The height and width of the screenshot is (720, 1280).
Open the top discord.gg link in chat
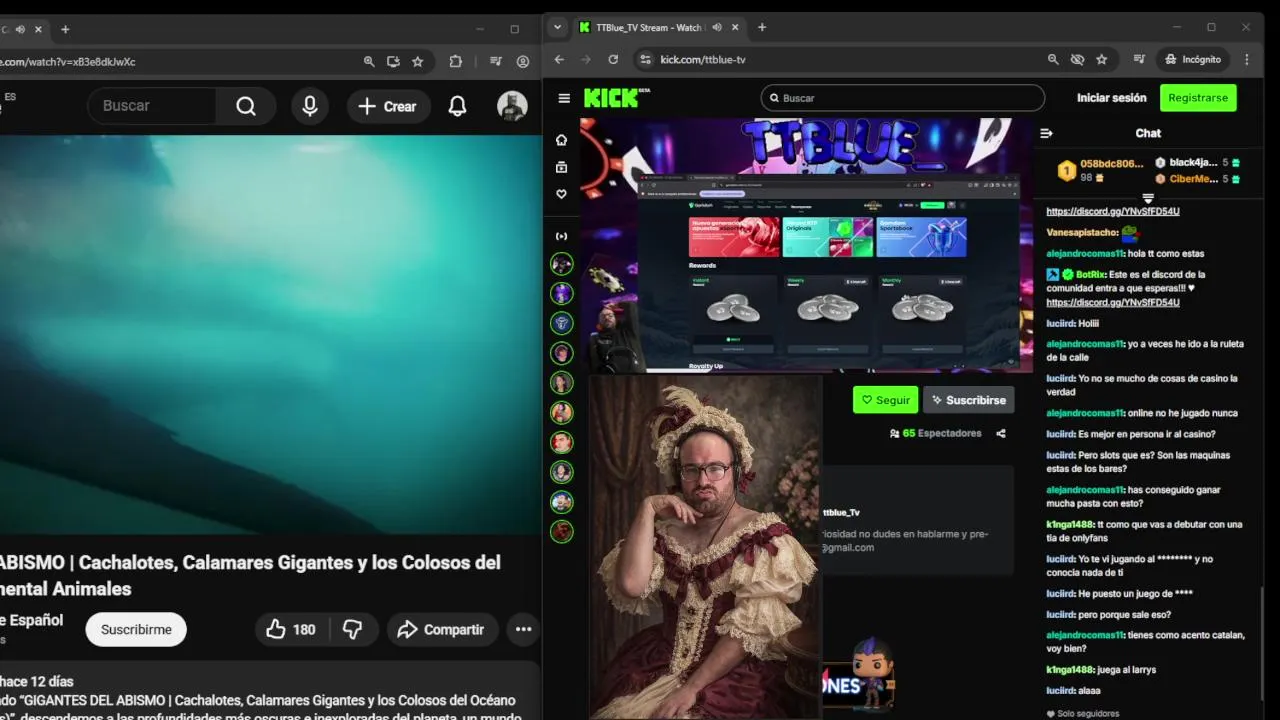pos(1112,211)
